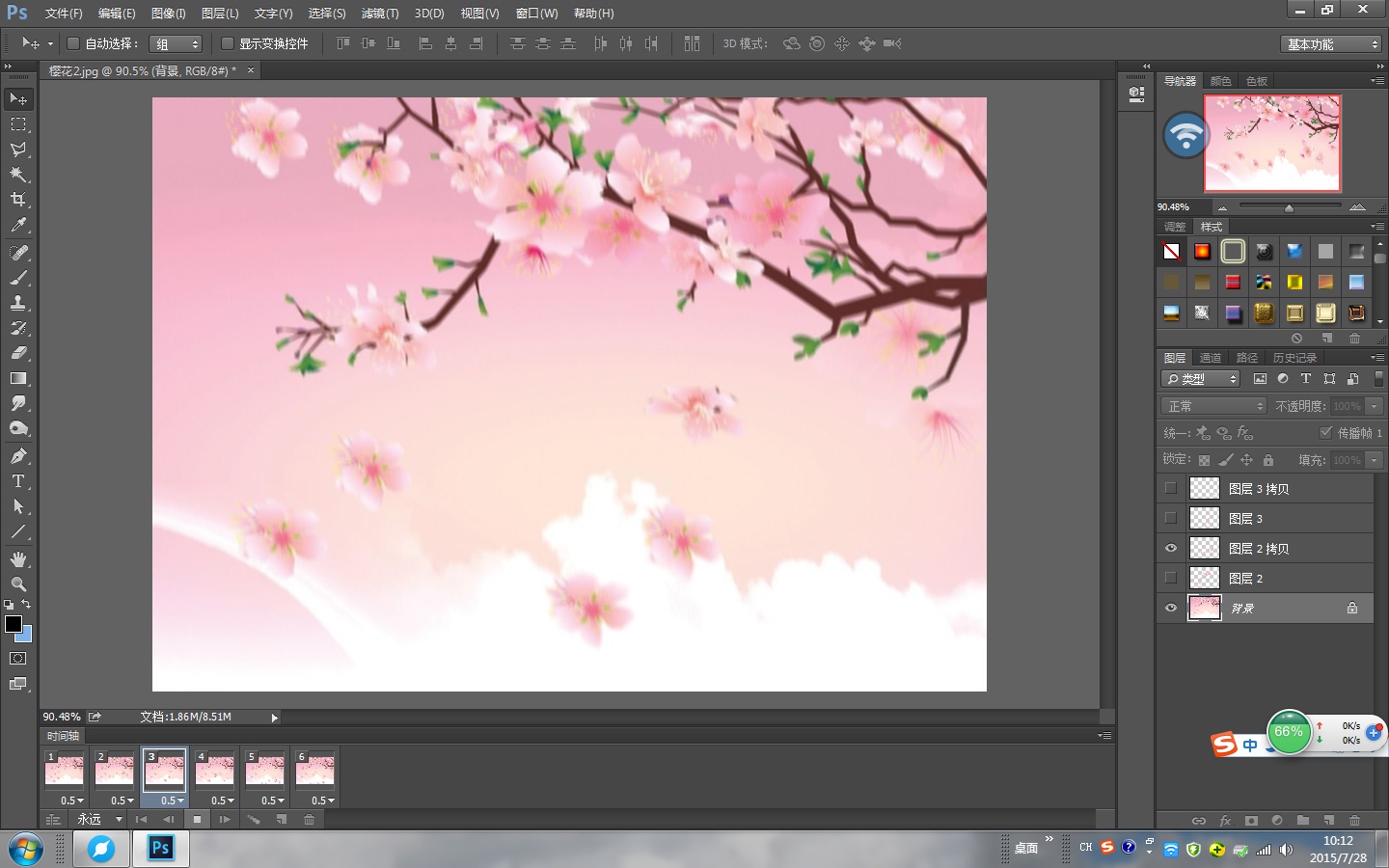Open the 永远 loop options dropdown
This screenshot has width=1389, height=868.
101,820
